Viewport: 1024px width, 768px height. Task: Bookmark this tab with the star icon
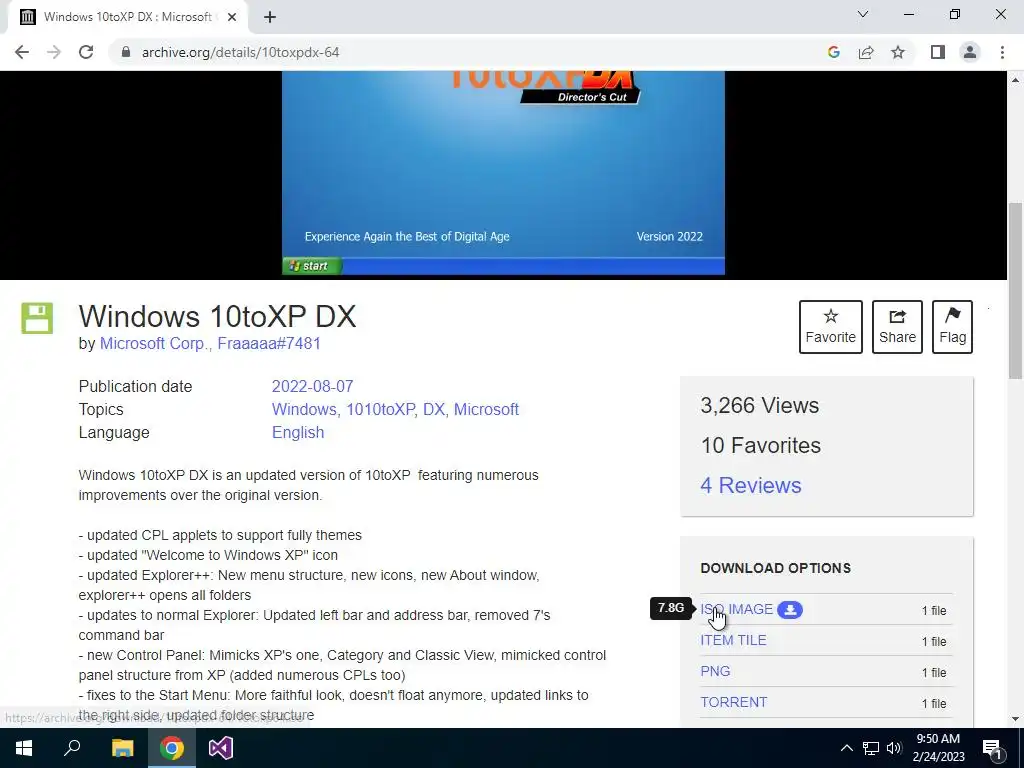coord(898,52)
